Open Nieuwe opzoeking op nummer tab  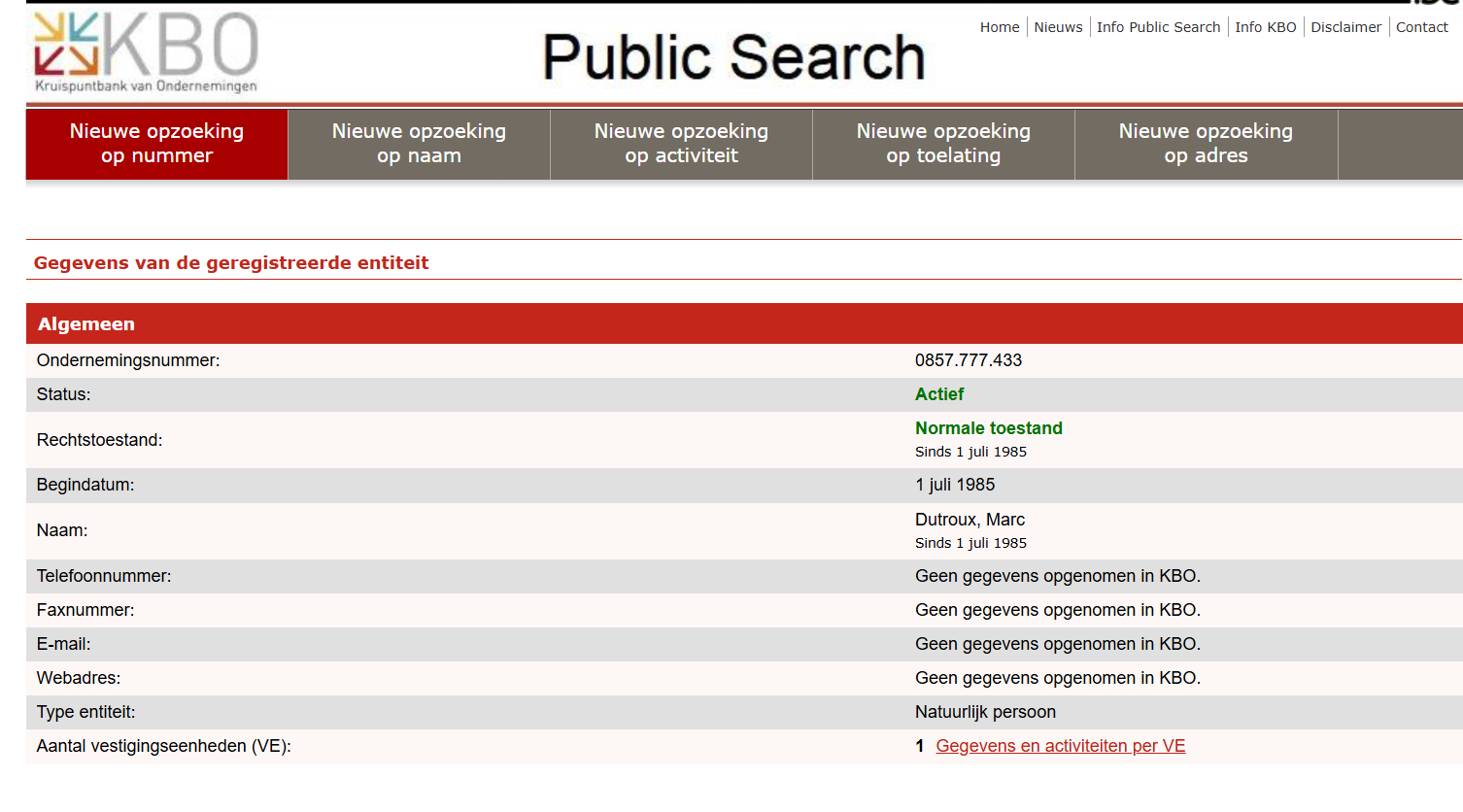pyautogui.click(x=156, y=144)
